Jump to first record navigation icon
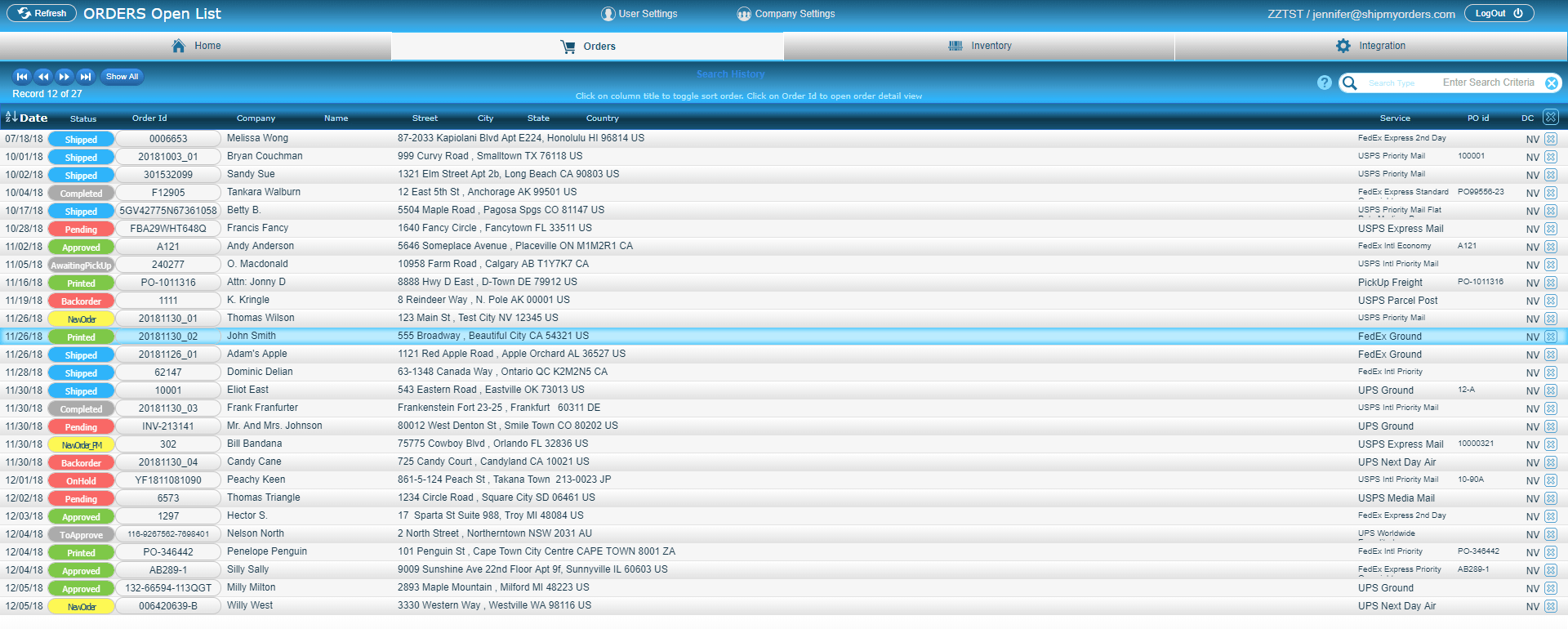Image resolution: width=1568 pixels, height=629 pixels. (x=22, y=77)
